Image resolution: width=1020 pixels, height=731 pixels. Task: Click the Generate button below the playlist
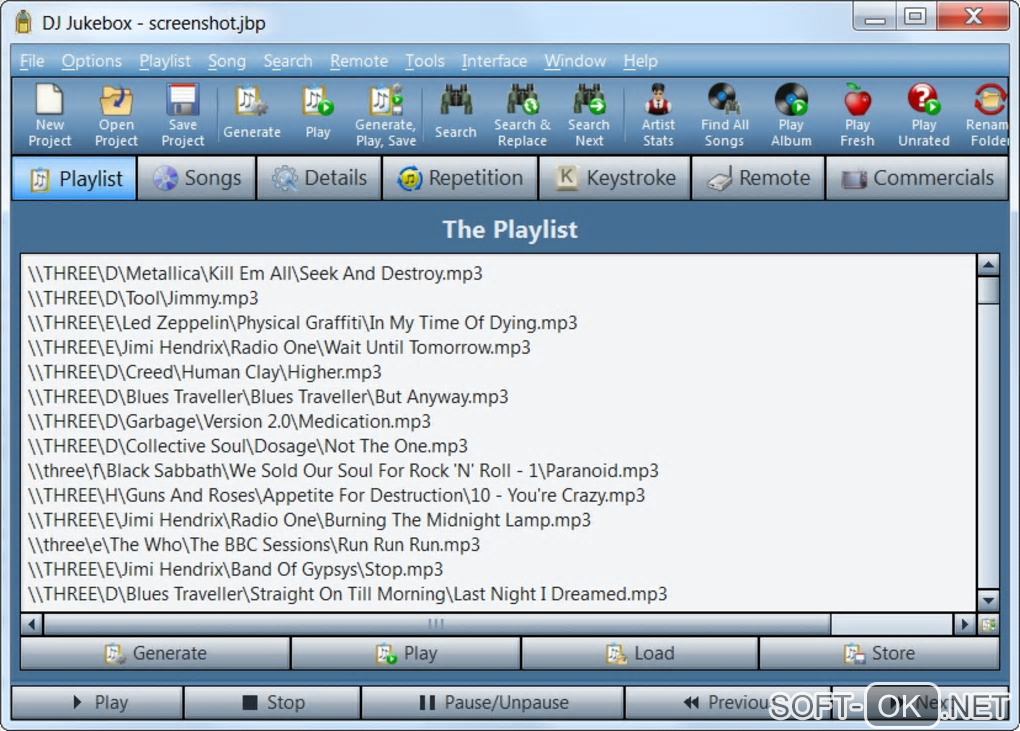pyautogui.click(x=155, y=653)
